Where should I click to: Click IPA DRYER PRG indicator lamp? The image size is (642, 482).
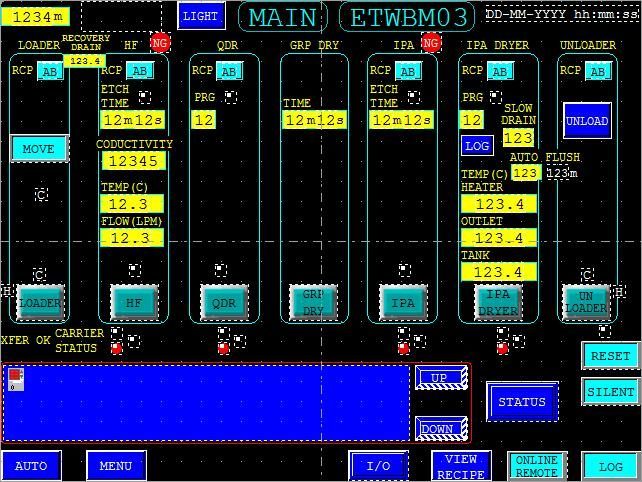click(x=496, y=97)
